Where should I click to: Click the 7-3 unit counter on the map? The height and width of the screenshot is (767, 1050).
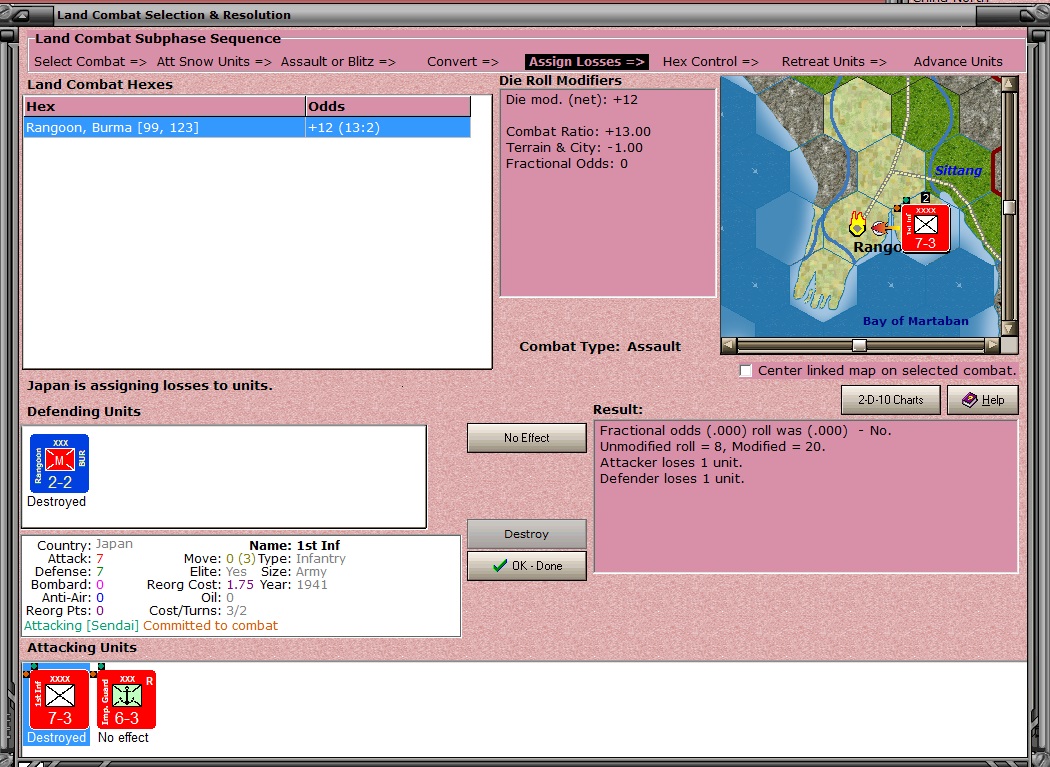tap(925, 228)
